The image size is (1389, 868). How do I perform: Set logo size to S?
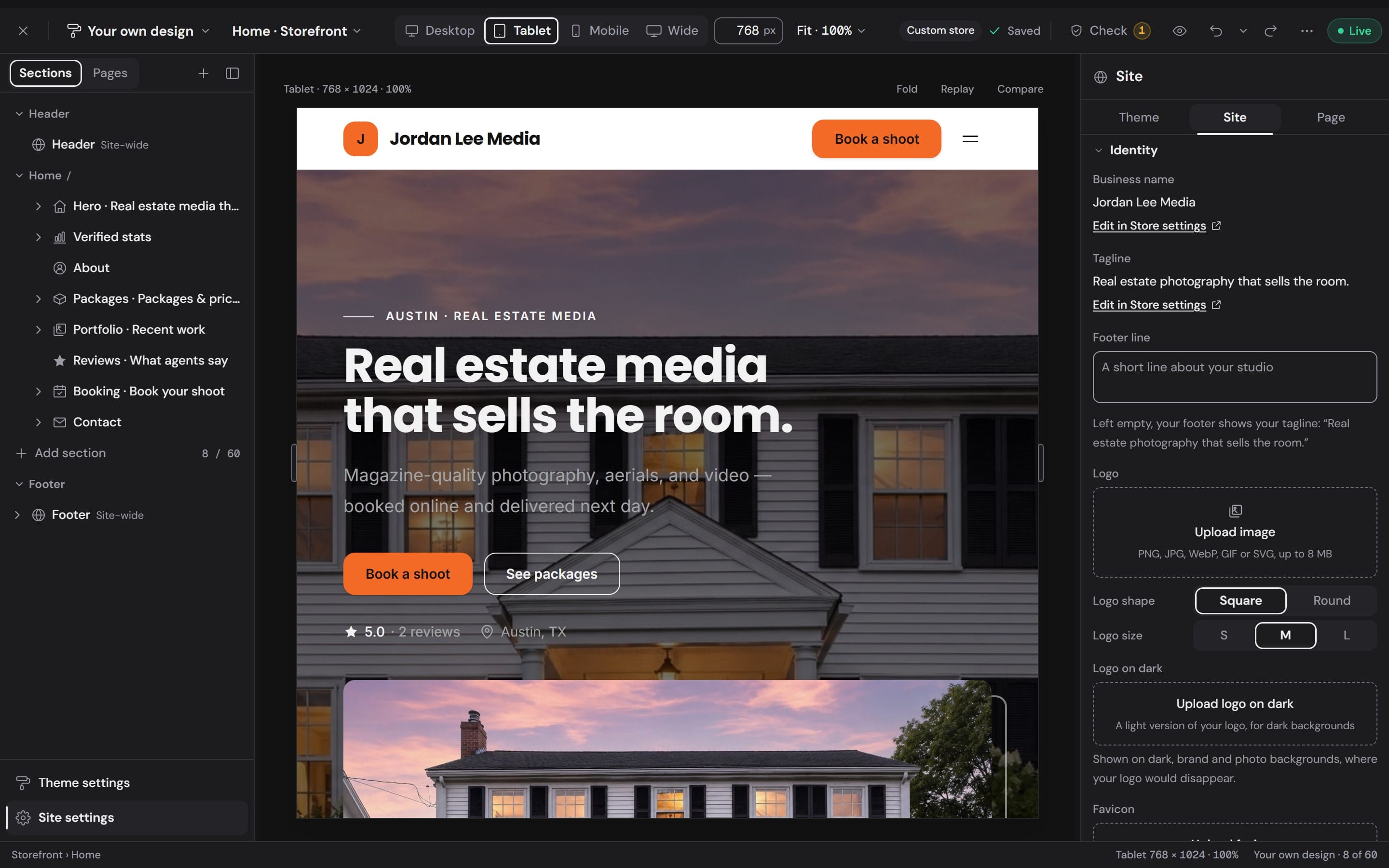pos(1224,636)
